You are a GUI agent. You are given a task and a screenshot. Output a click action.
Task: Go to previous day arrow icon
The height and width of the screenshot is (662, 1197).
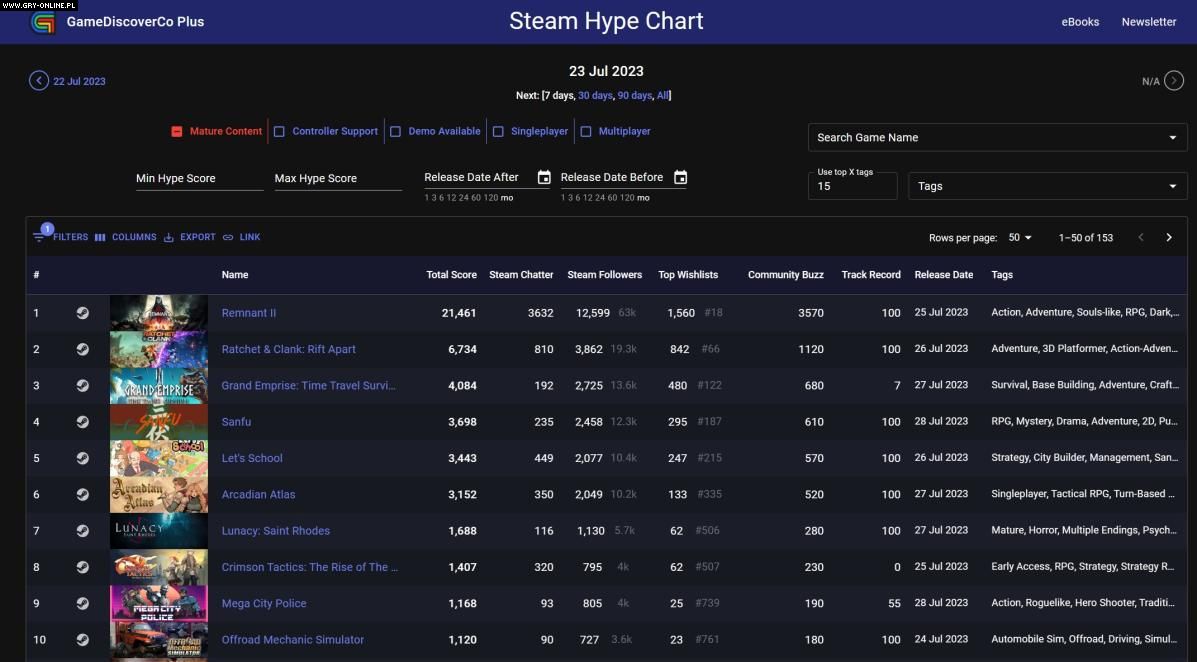(x=39, y=81)
